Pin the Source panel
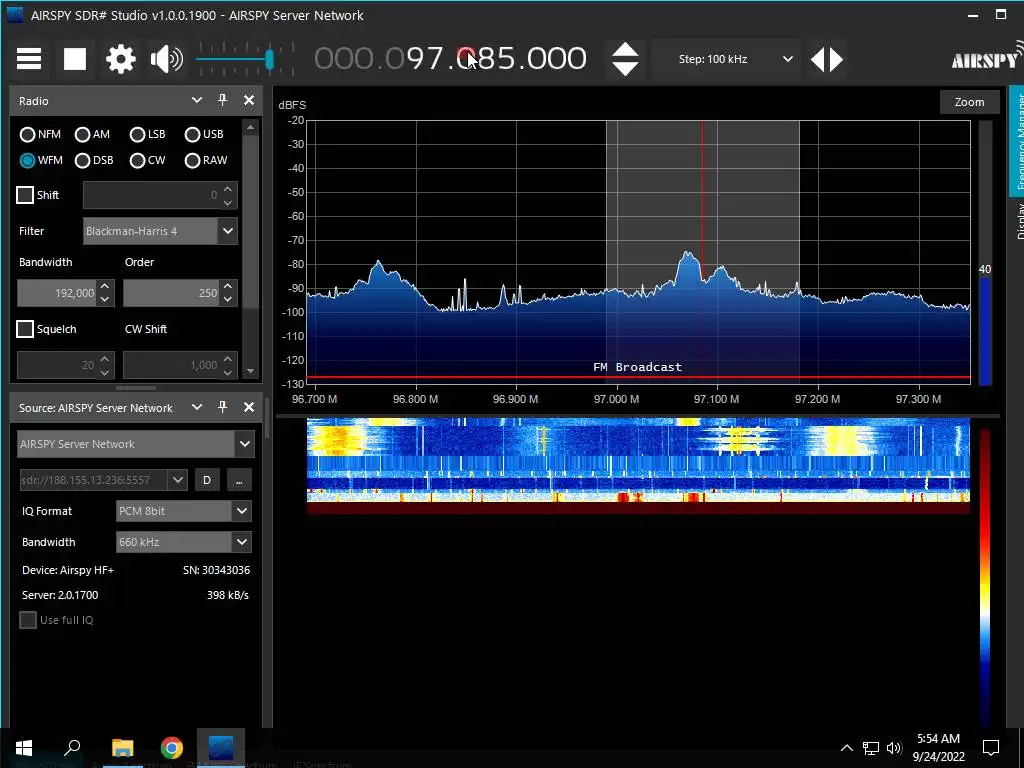 (222, 407)
